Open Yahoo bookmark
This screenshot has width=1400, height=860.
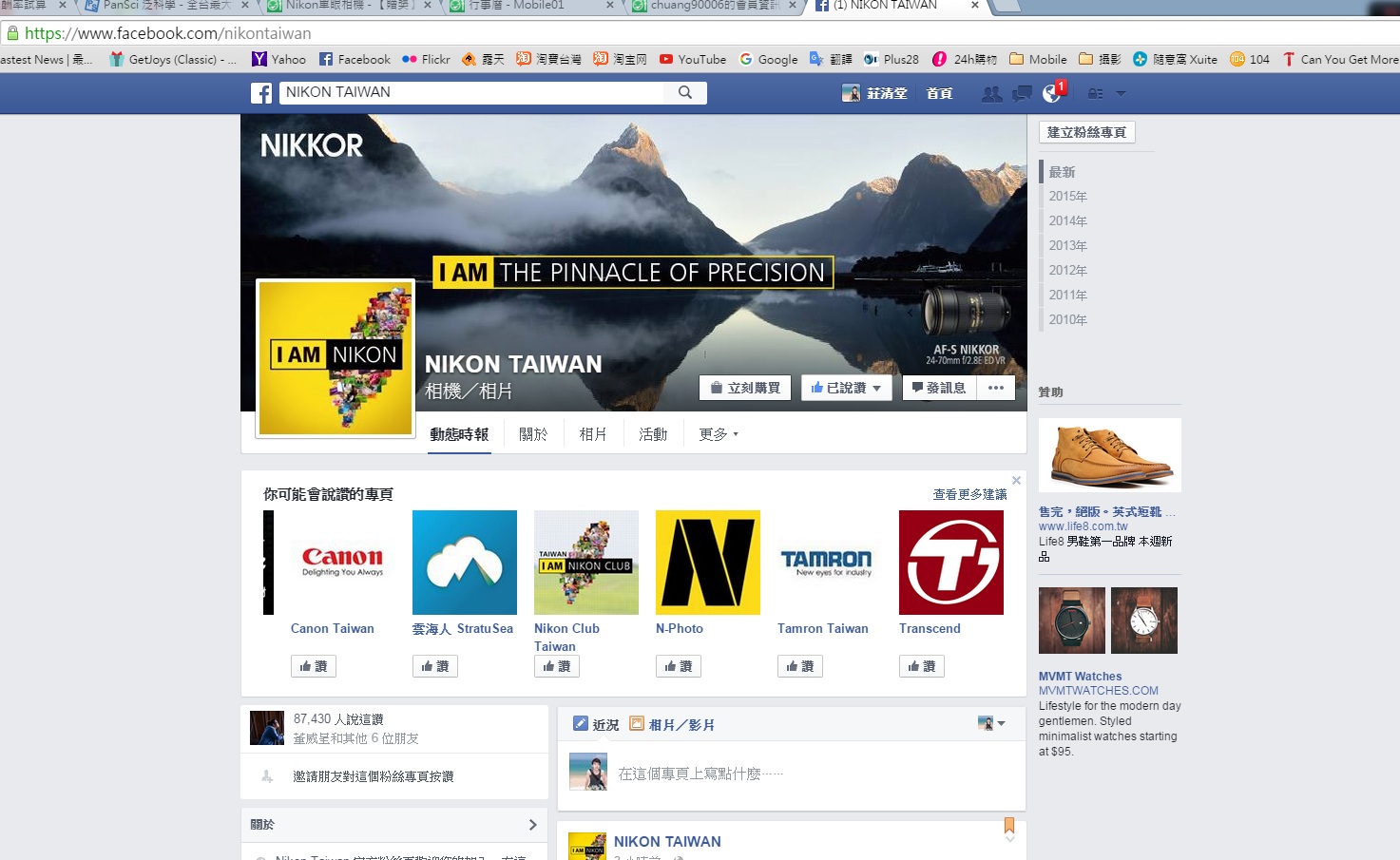[x=278, y=59]
